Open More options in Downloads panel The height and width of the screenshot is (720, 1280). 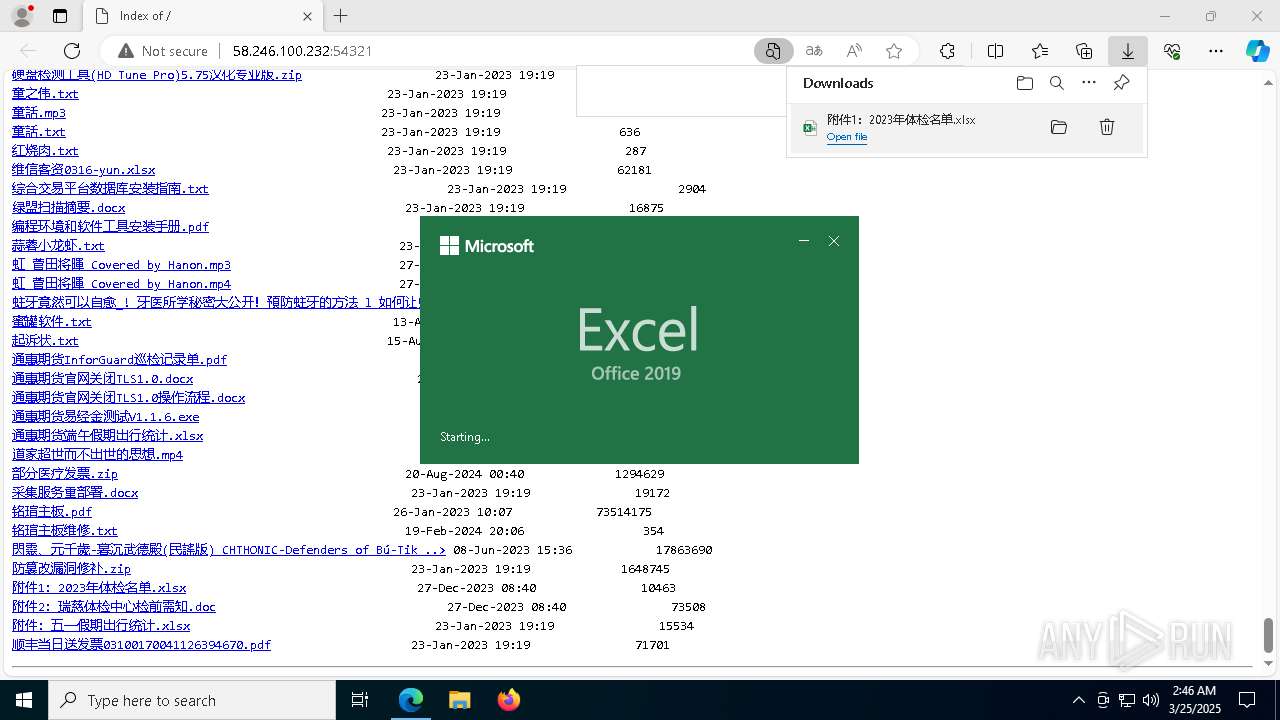1089,83
